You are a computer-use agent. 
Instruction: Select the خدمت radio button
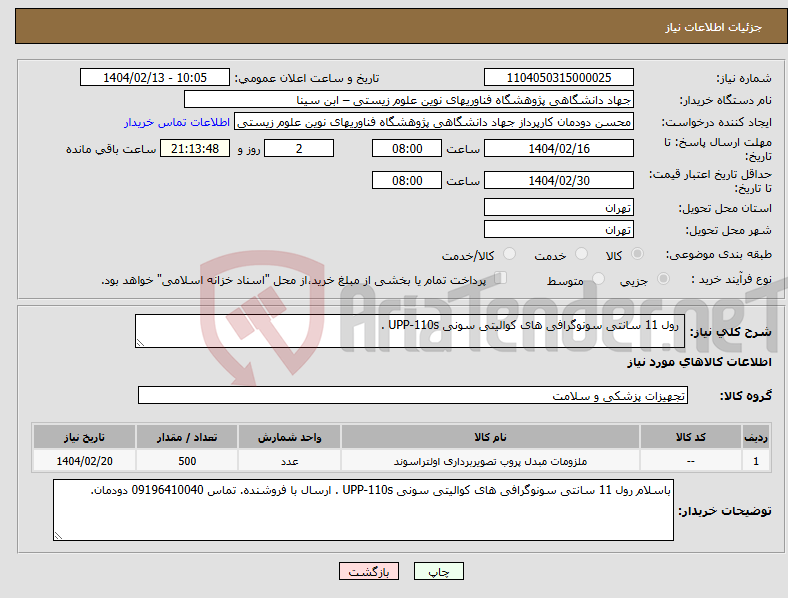click(x=581, y=254)
